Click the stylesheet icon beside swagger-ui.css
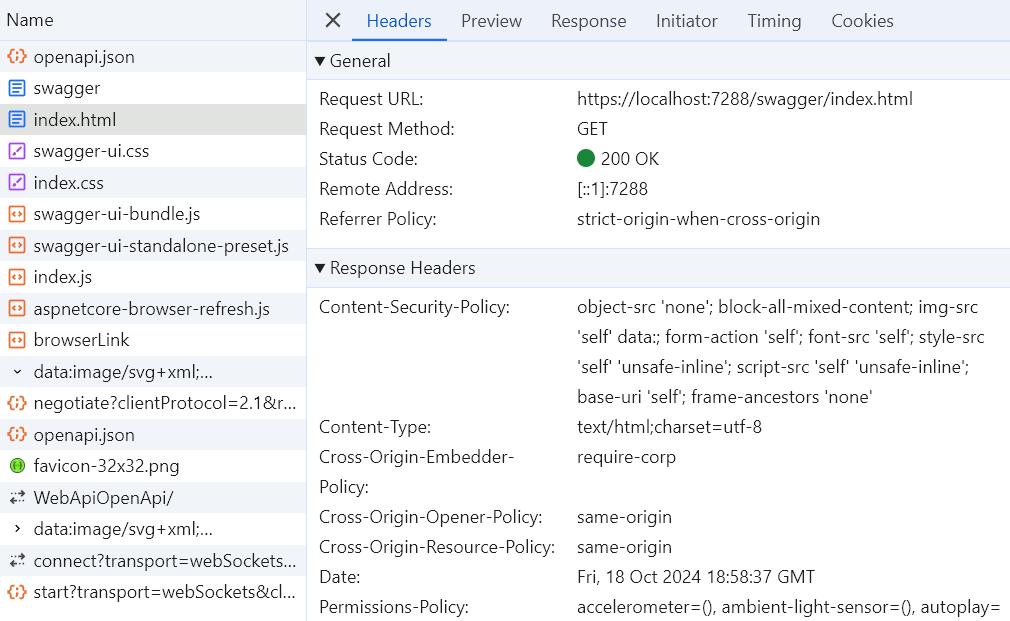Viewport: 1010px width, 621px height. 17,151
